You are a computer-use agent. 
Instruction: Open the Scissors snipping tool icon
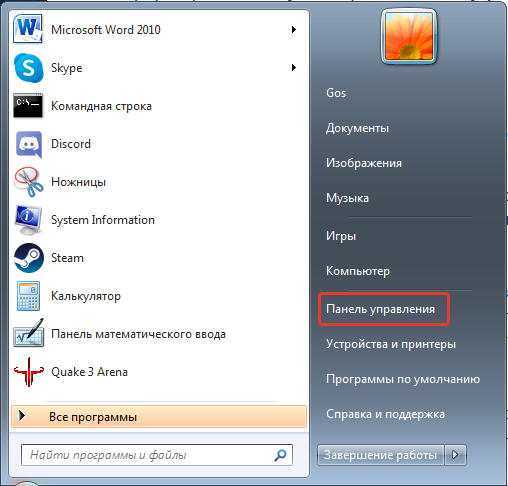pos(28,182)
